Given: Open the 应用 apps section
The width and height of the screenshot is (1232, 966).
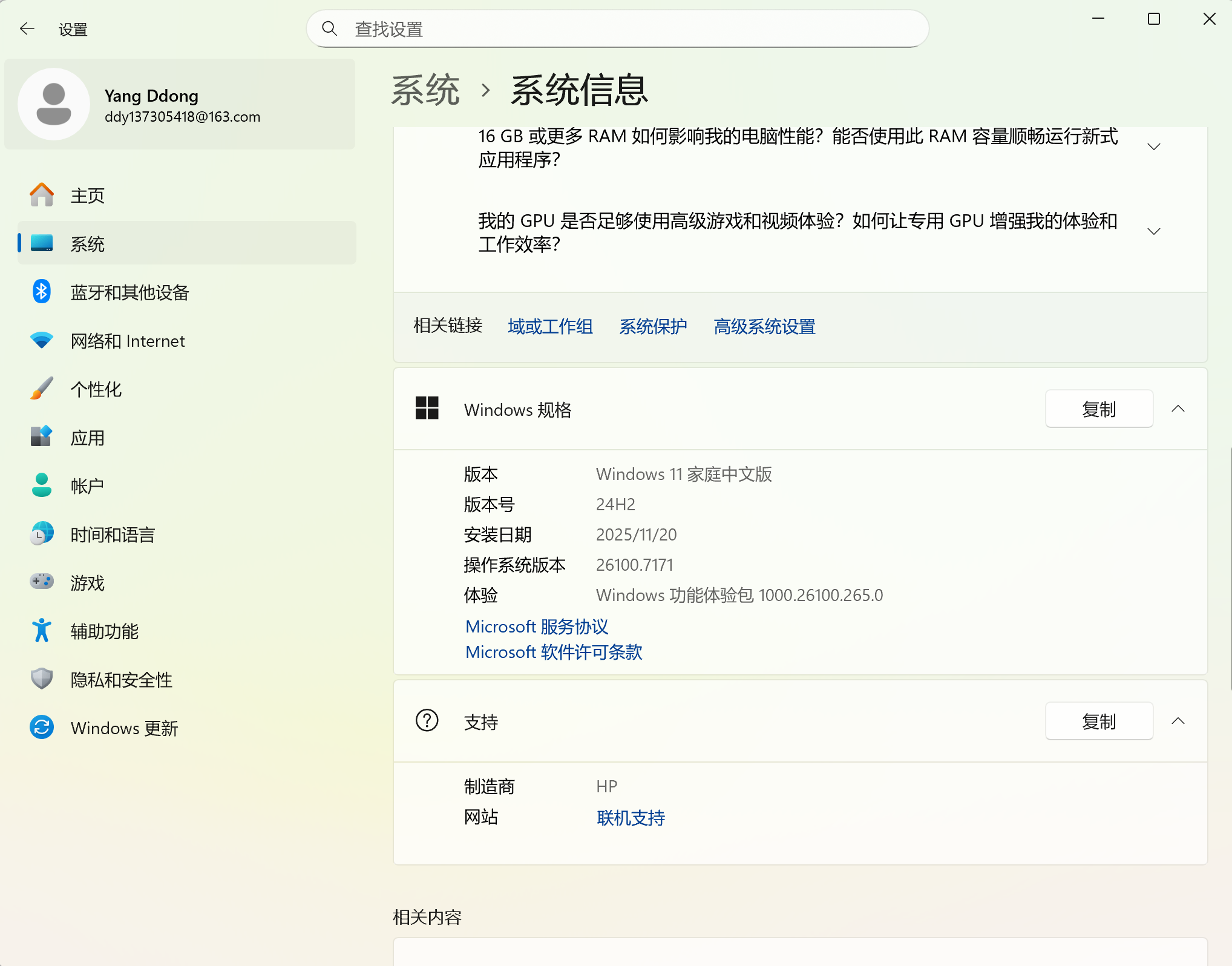Looking at the screenshot, I should pos(87,438).
